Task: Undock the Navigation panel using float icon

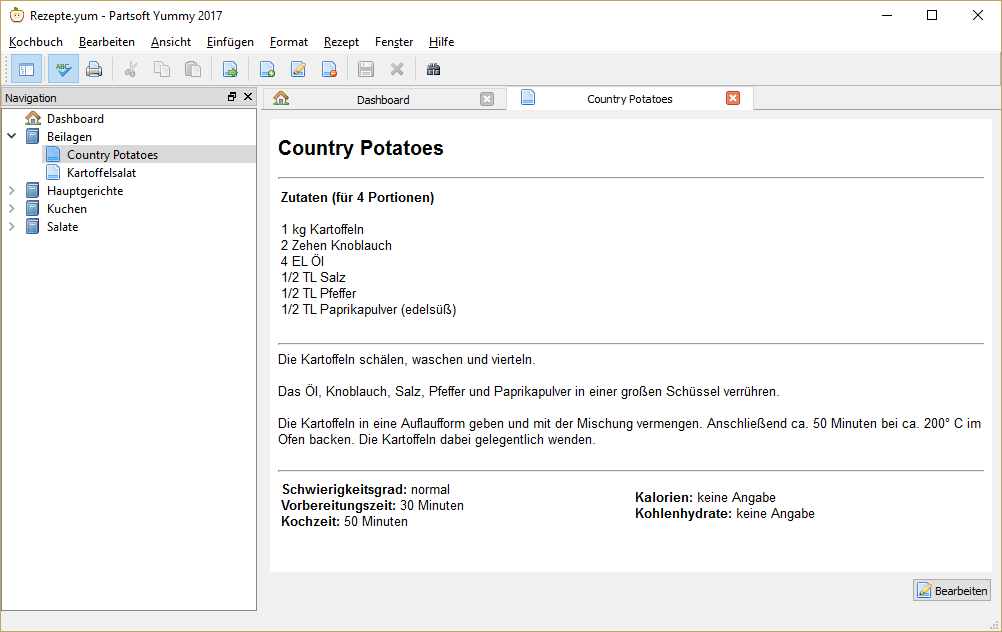Action: [x=232, y=97]
